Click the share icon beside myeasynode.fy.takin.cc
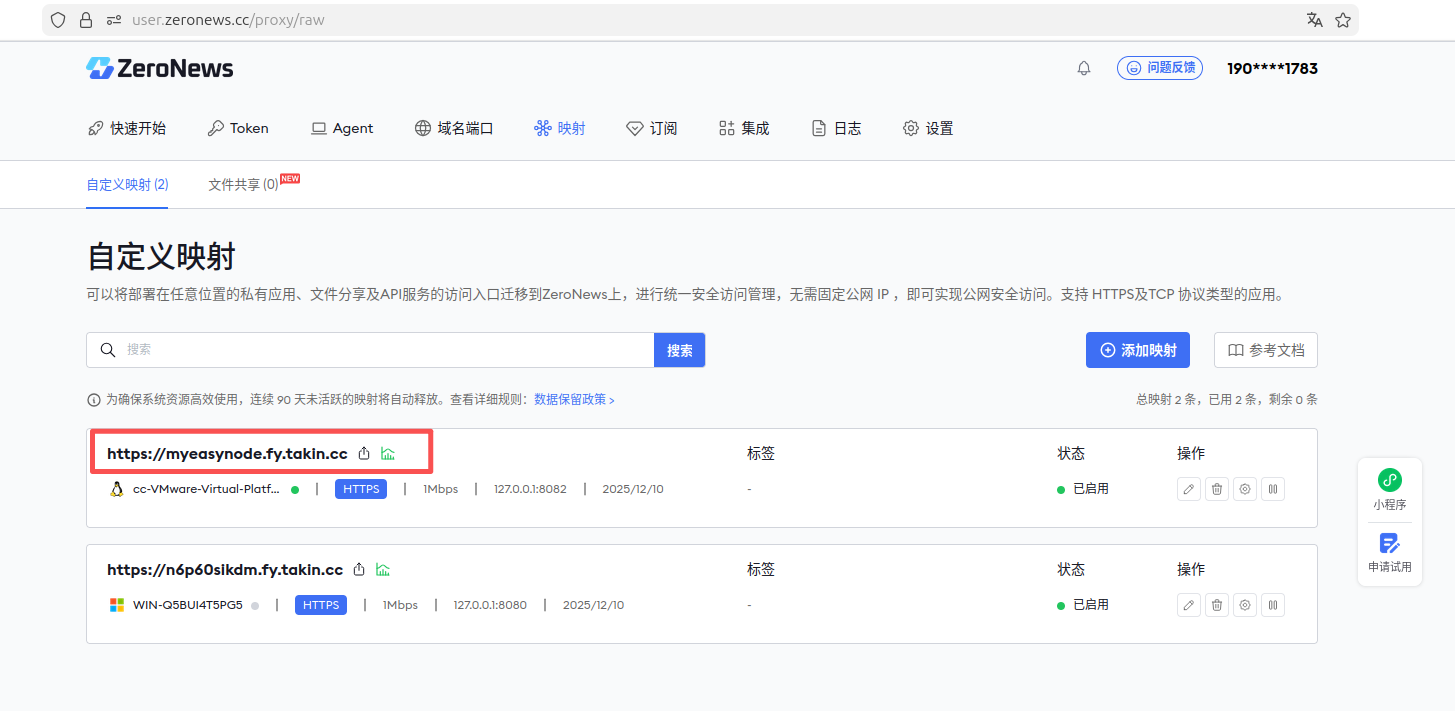 (365, 454)
